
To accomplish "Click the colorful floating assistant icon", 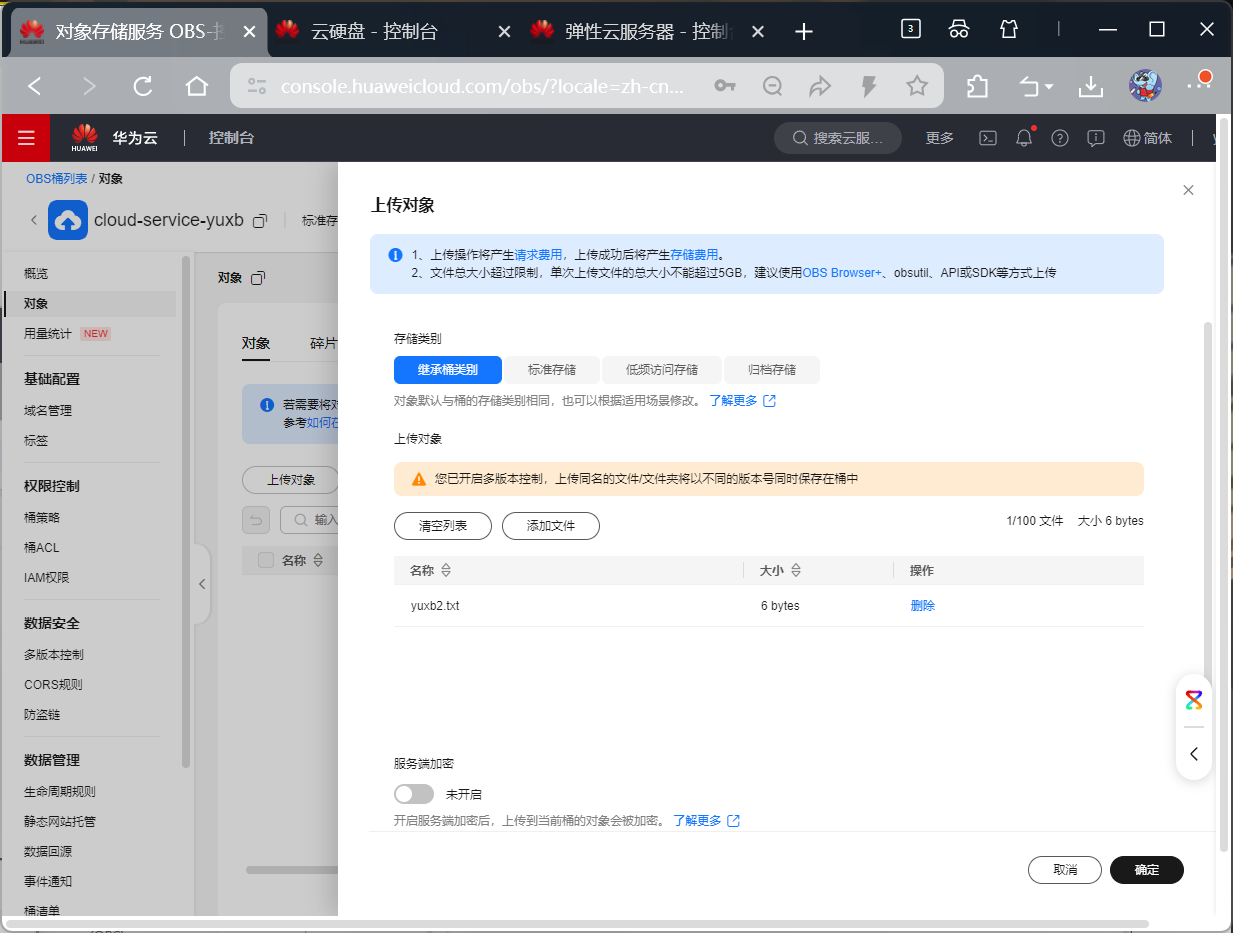I will tap(1194, 699).
